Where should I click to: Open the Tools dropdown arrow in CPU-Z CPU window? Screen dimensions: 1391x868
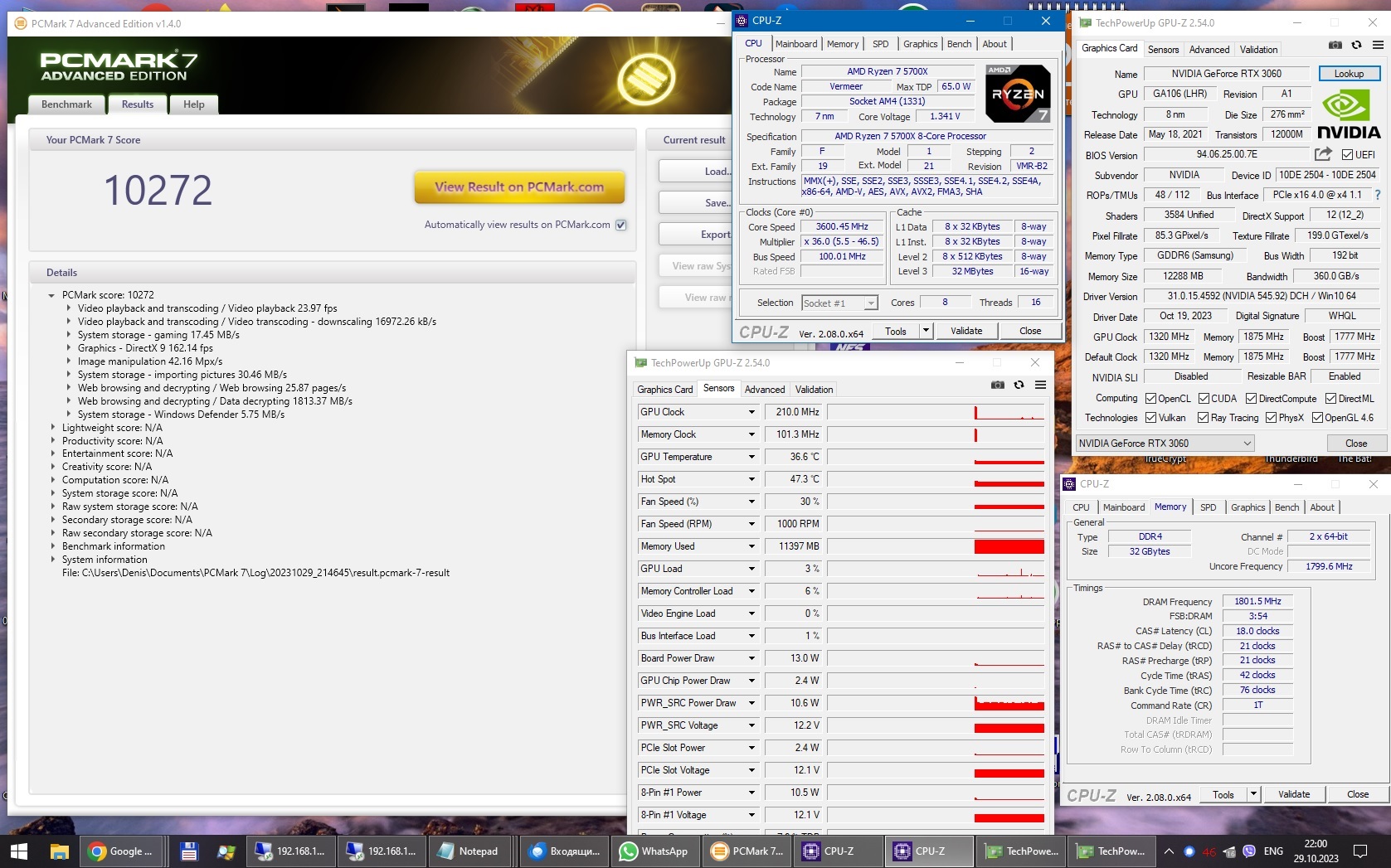click(x=926, y=331)
